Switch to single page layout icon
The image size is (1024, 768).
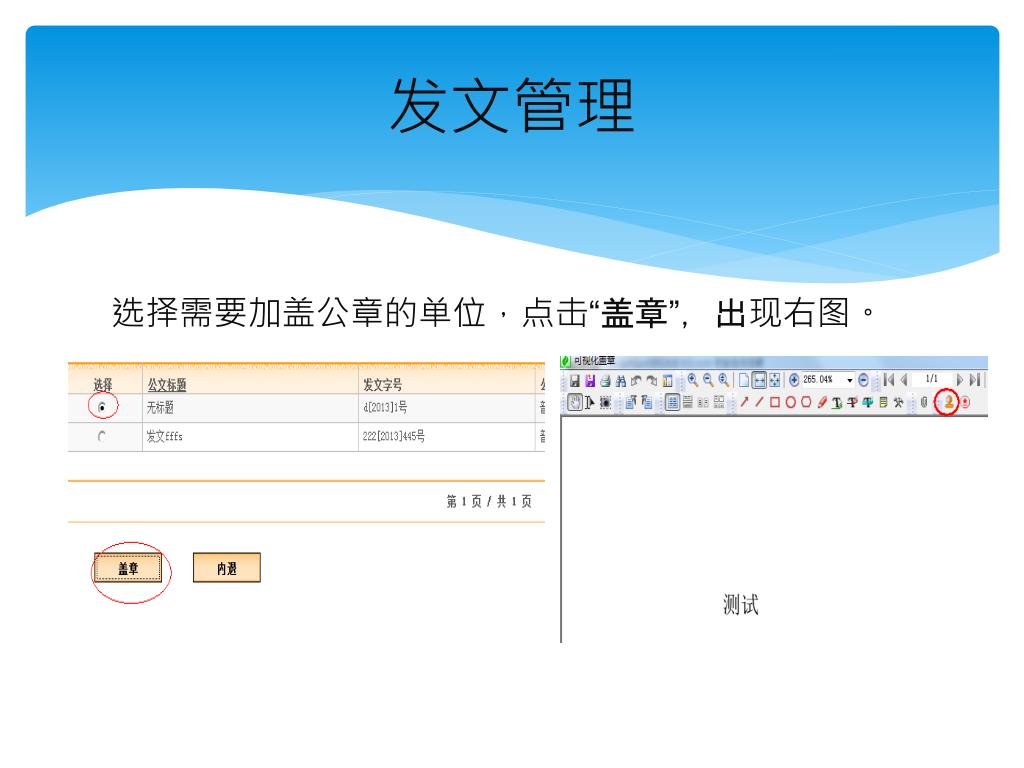tap(673, 402)
